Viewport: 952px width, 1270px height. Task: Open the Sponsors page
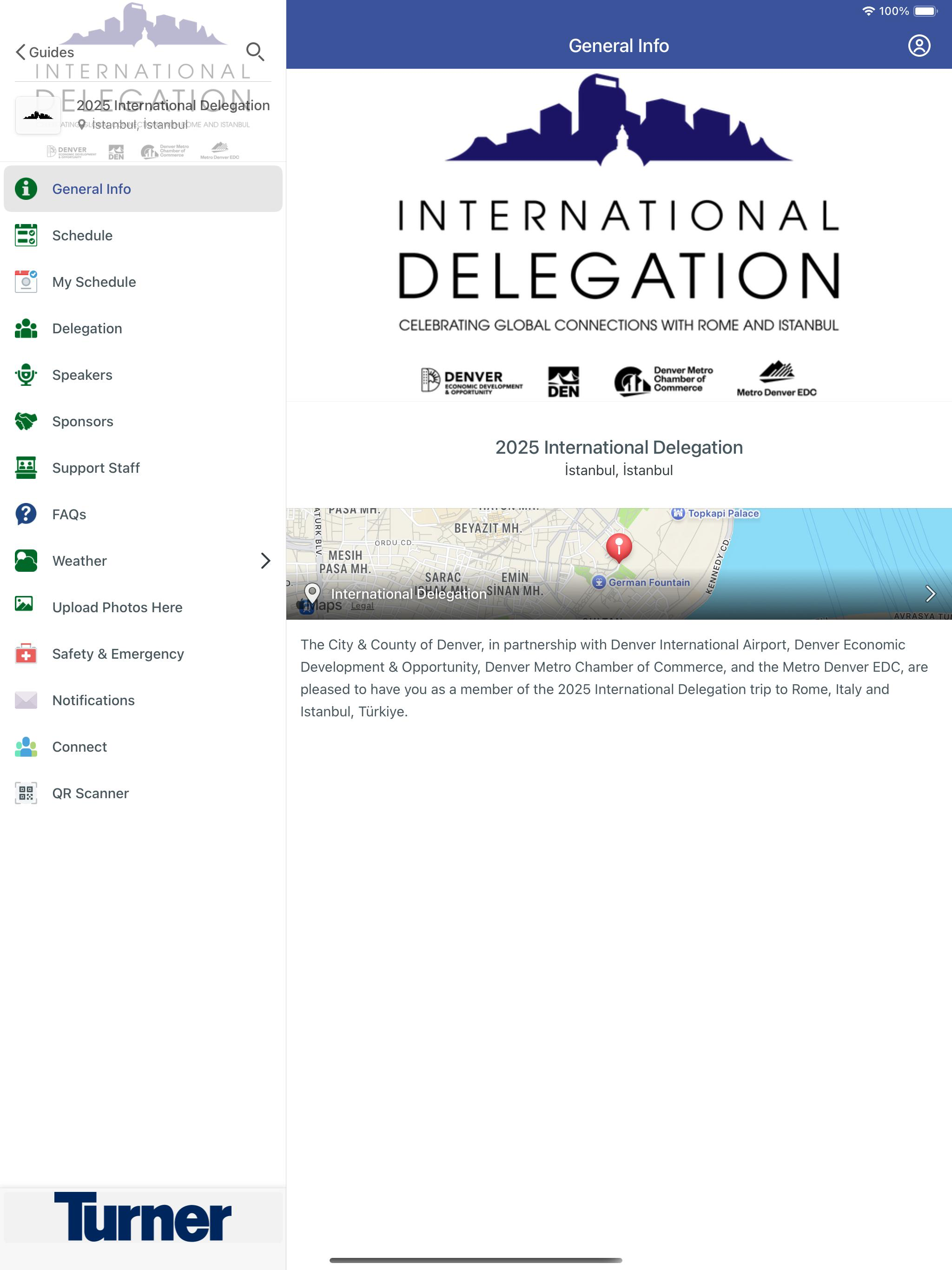(143, 422)
